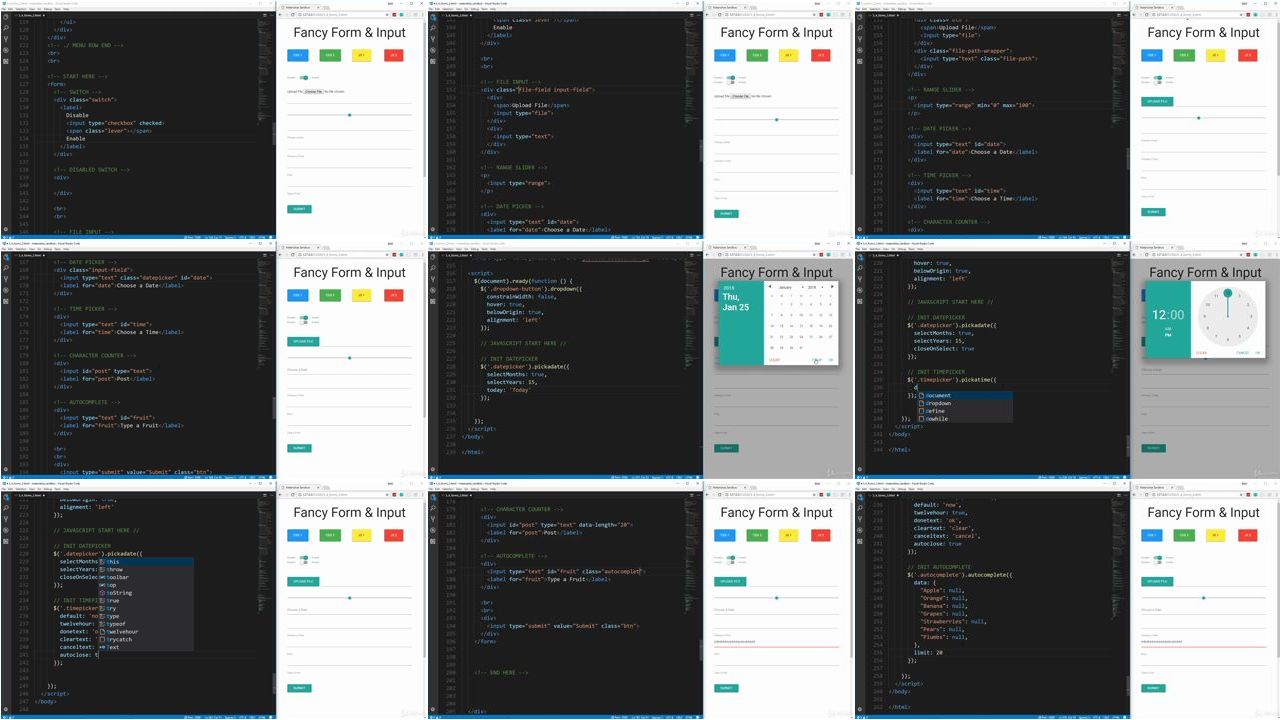Go to previous month in date picker
The height and width of the screenshot is (720, 1281).
click(770, 287)
